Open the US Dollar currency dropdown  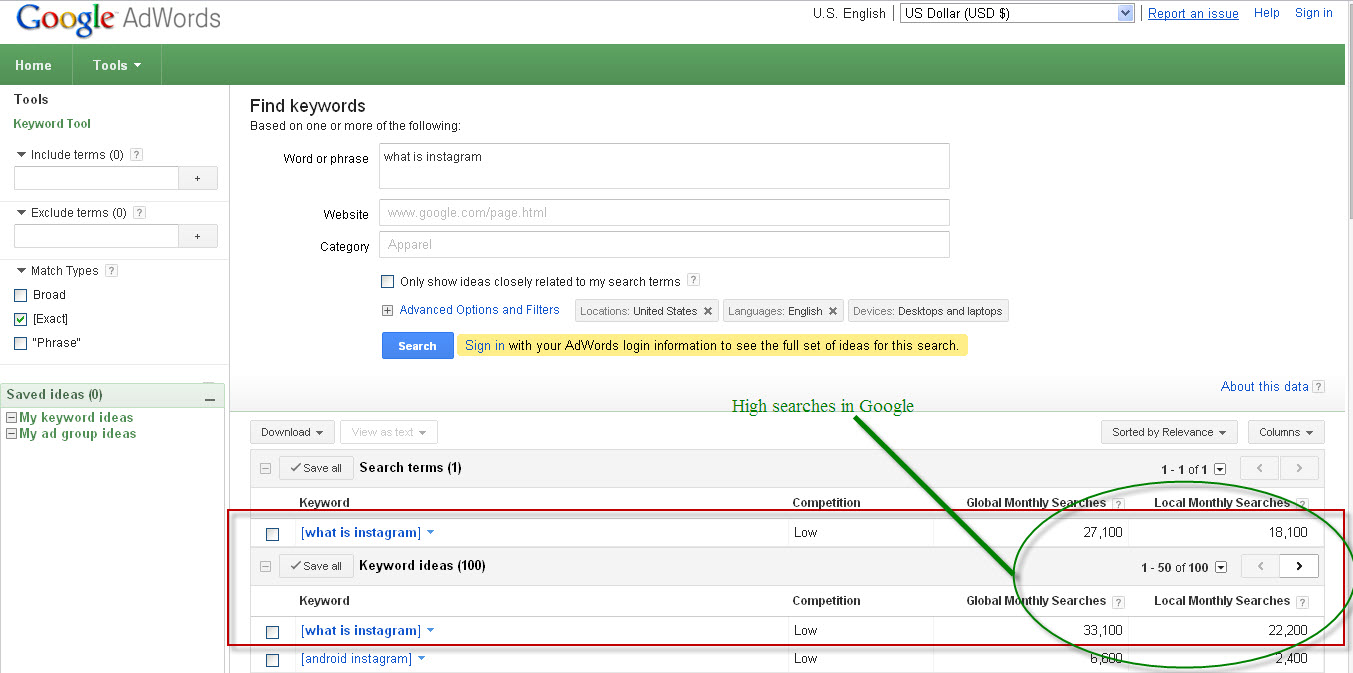(x=1017, y=13)
